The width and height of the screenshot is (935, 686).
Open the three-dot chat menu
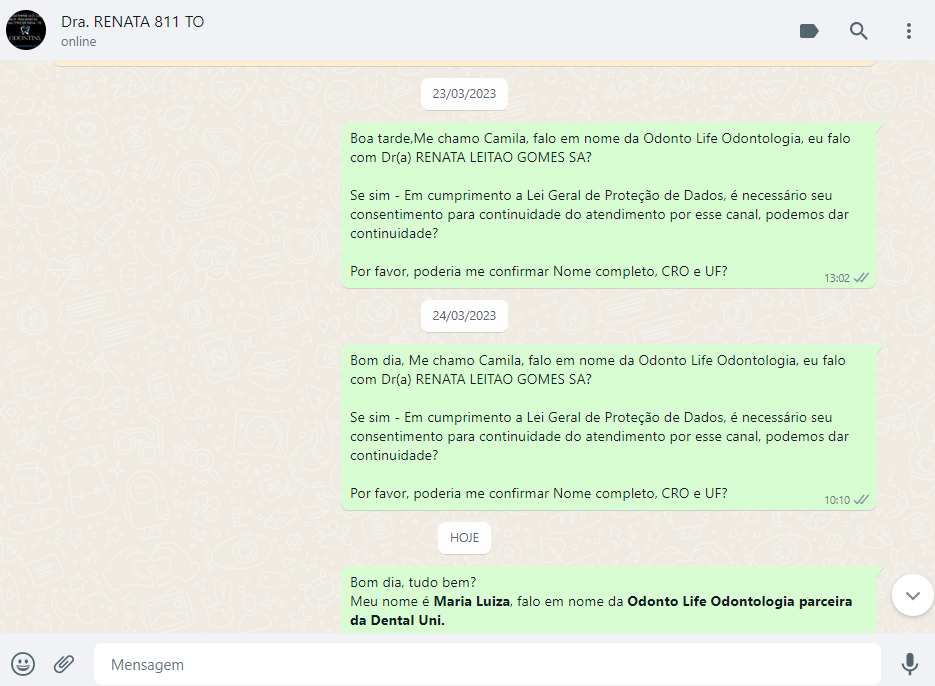(908, 31)
